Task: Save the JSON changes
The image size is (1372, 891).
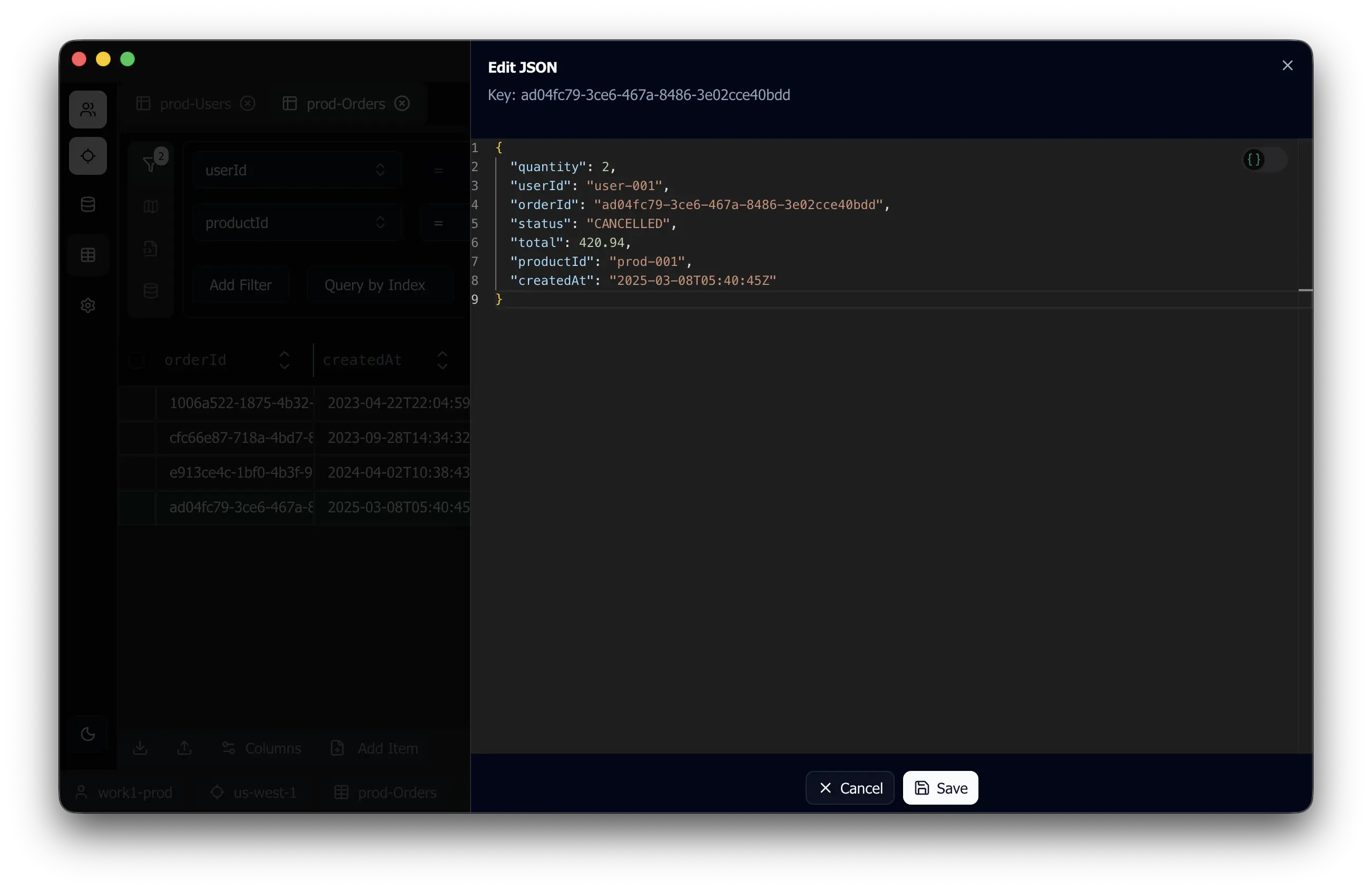Action: click(940, 787)
